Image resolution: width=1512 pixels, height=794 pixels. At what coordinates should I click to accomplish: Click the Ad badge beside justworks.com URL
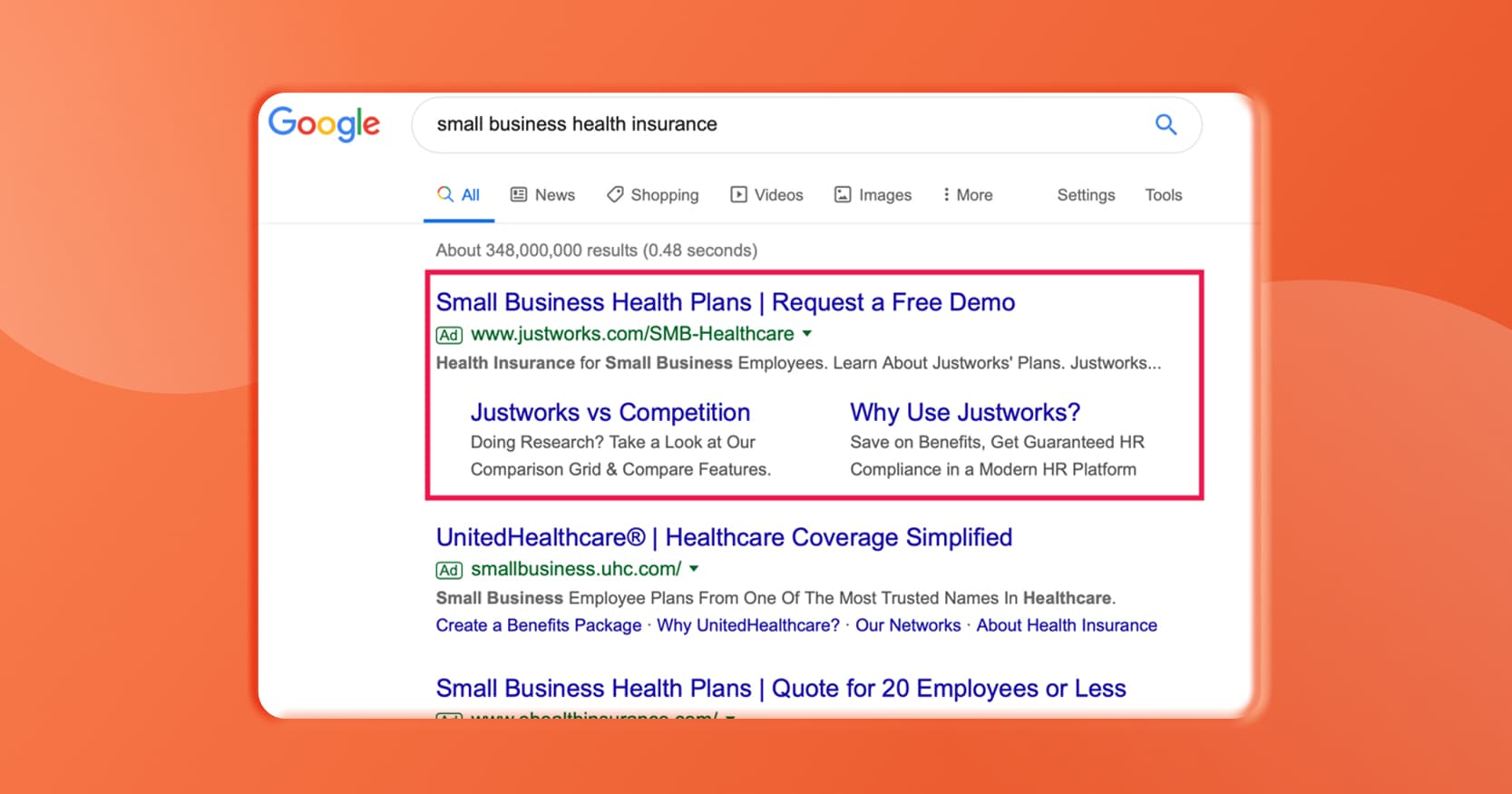[449, 335]
